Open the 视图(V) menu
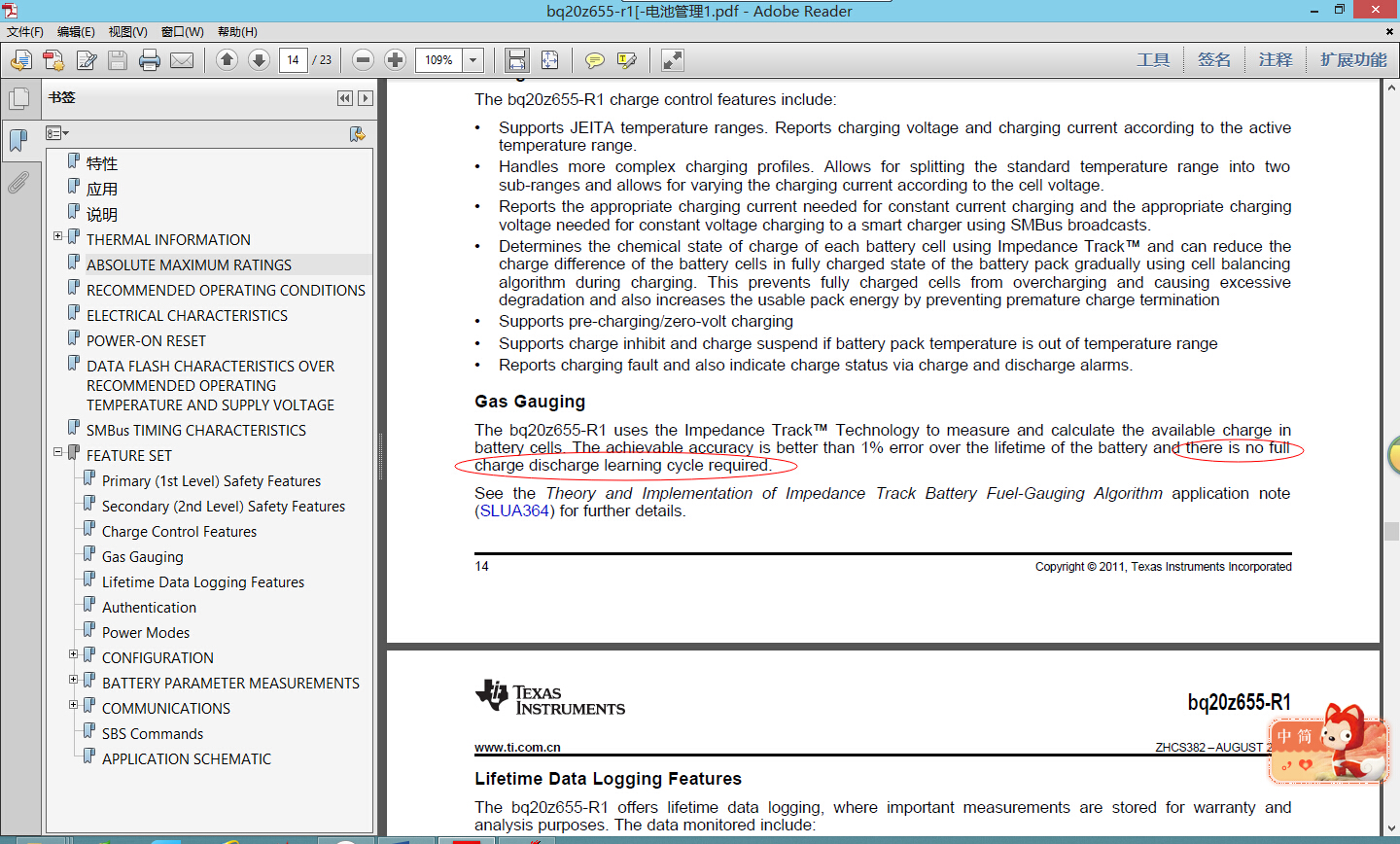1400x844 pixels. [128, 32]
